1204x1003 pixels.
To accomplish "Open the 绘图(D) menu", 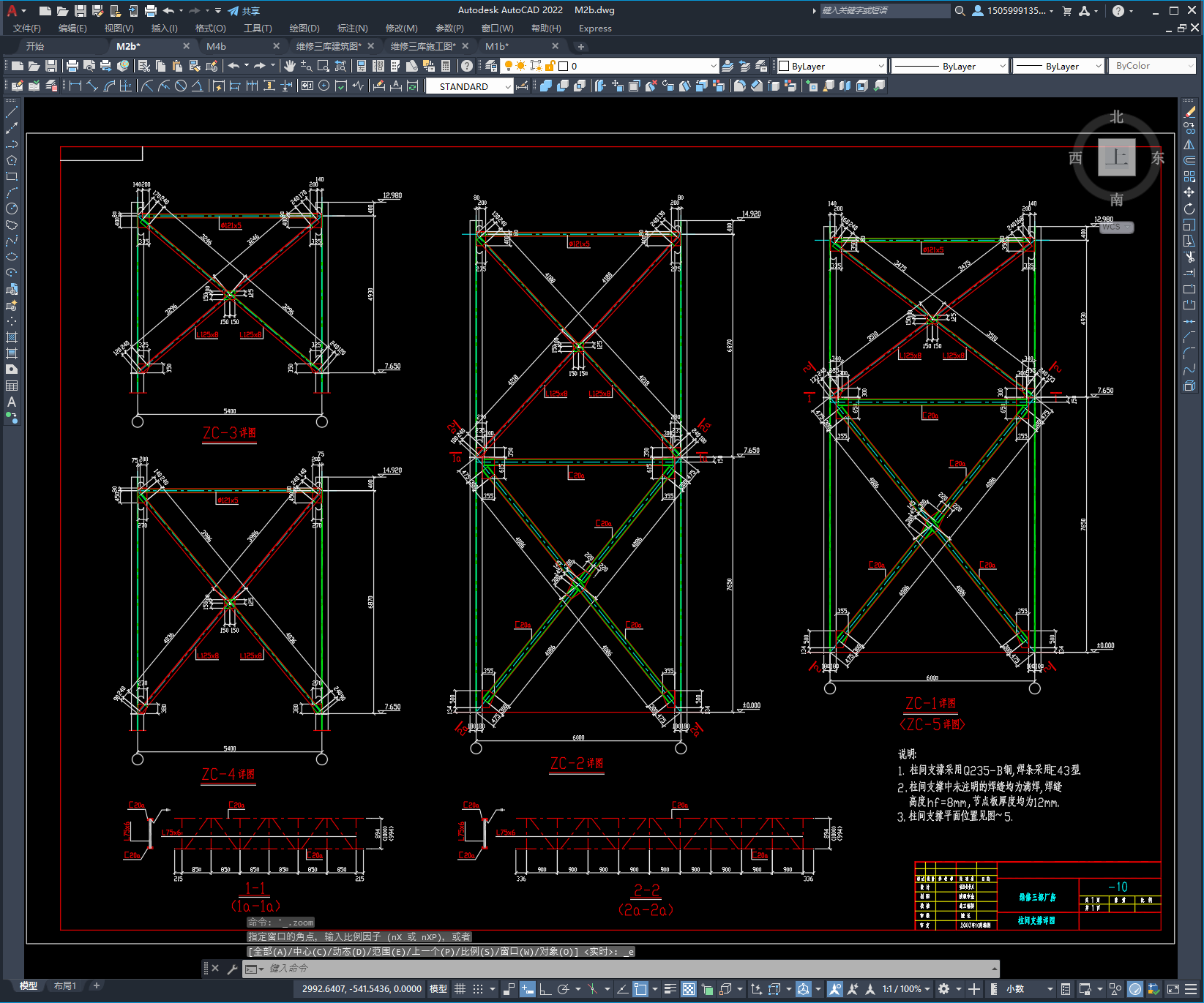I will click(x=304, y=29).
